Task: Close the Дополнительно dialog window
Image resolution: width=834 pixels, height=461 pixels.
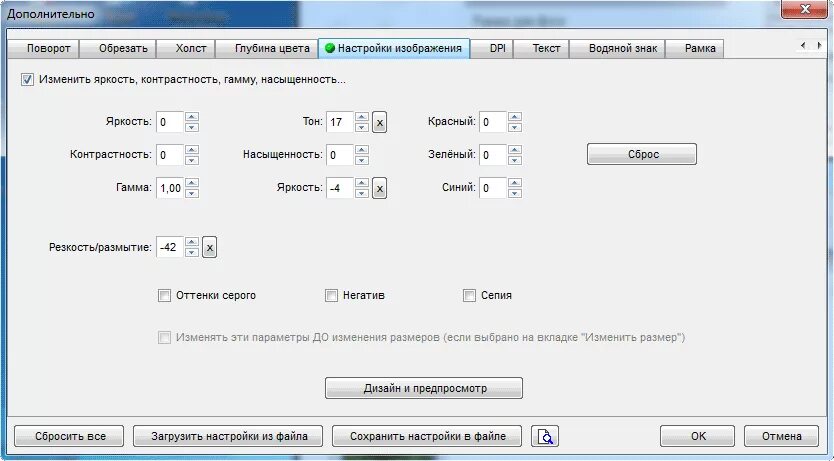Action: 804,9
